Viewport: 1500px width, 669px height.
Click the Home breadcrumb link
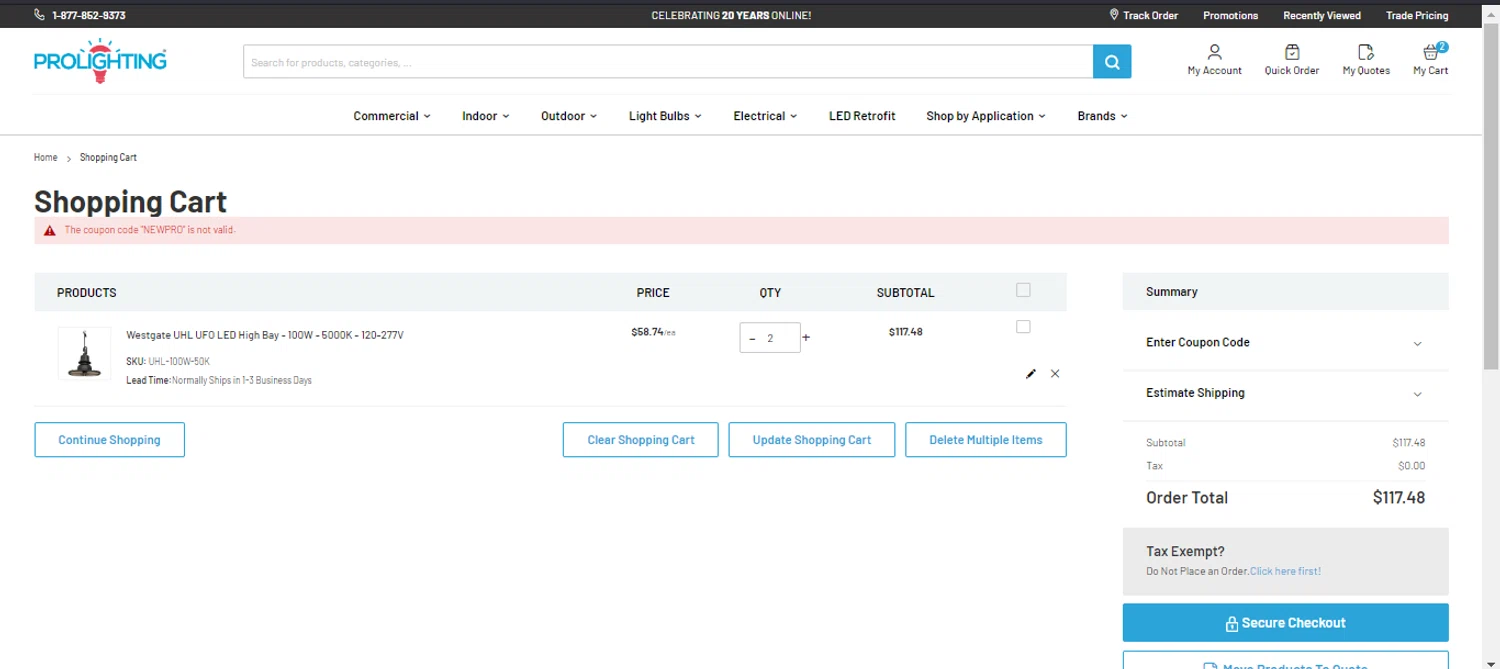pyautogui.click(x=45, y=158)
